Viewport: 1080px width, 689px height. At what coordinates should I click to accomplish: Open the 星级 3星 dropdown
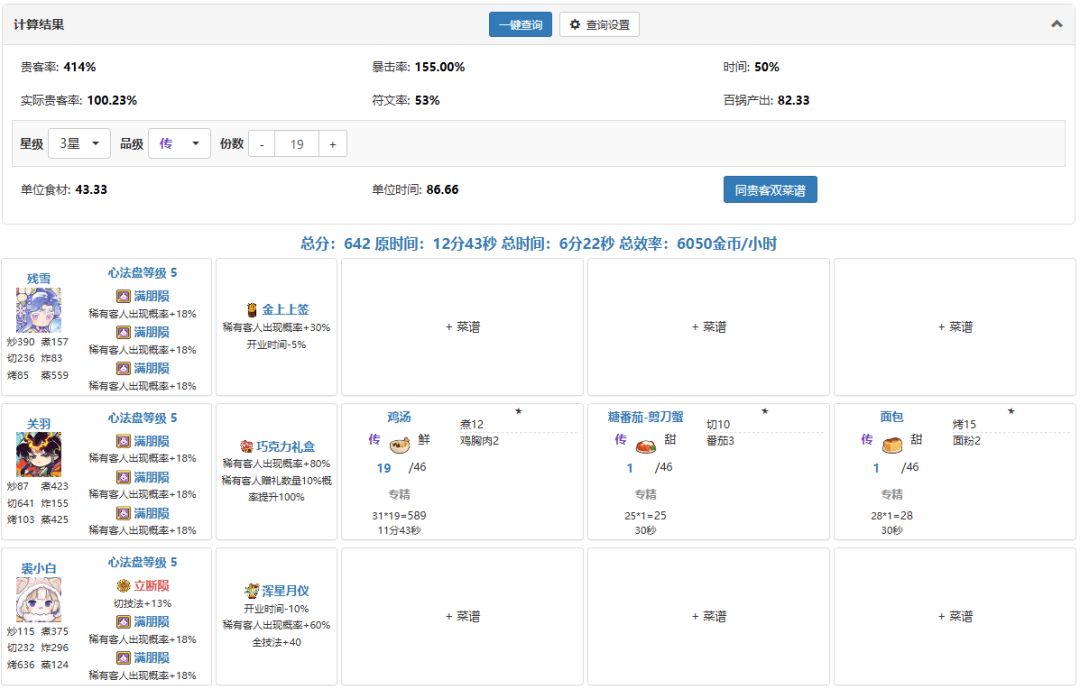tap(79, 144)
